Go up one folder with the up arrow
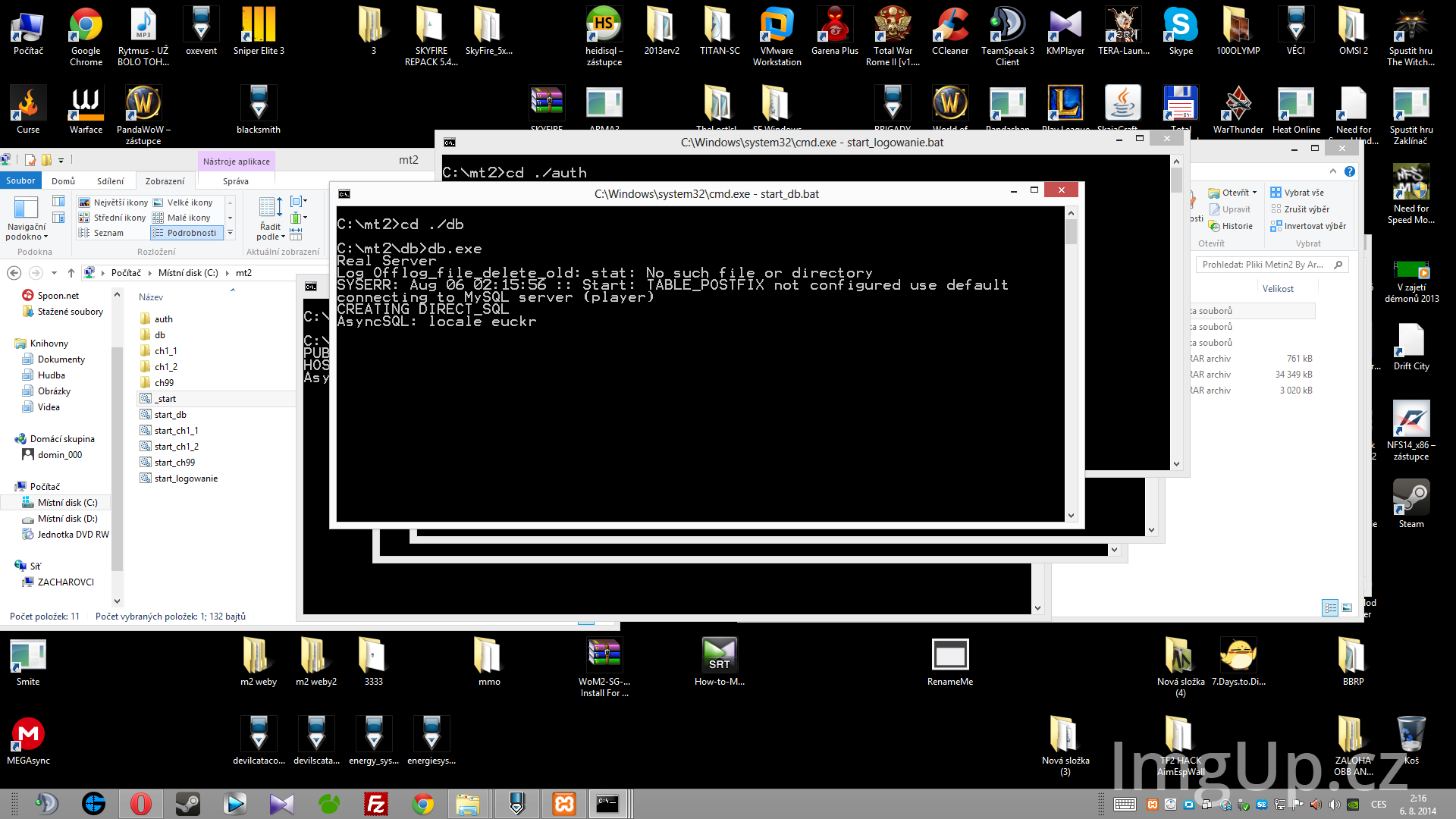This screenshot has height=819, width=1456. (71, 273)
